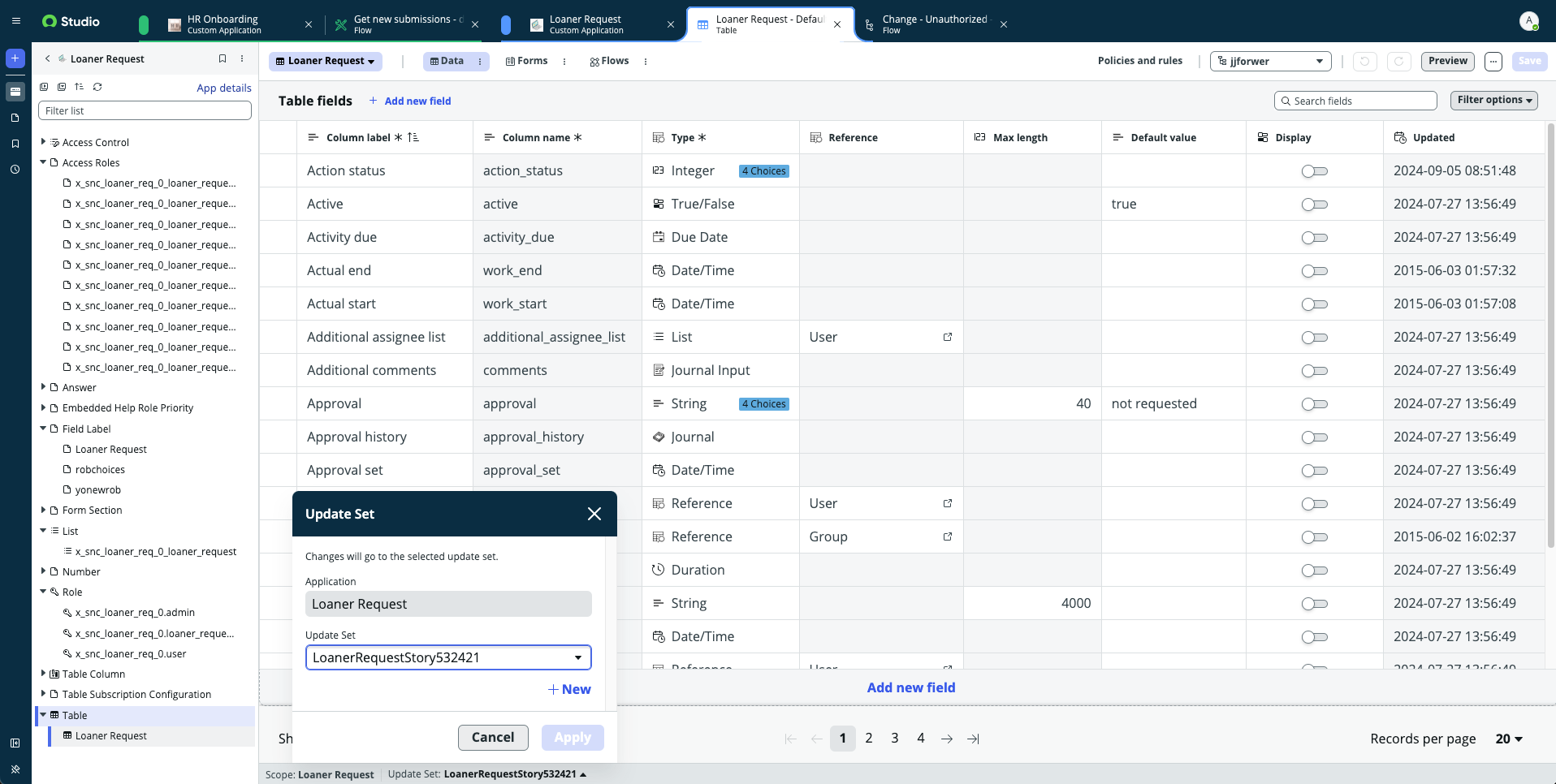
Task: Click the refresh icon above Filter list
Action: click(97, 87)
